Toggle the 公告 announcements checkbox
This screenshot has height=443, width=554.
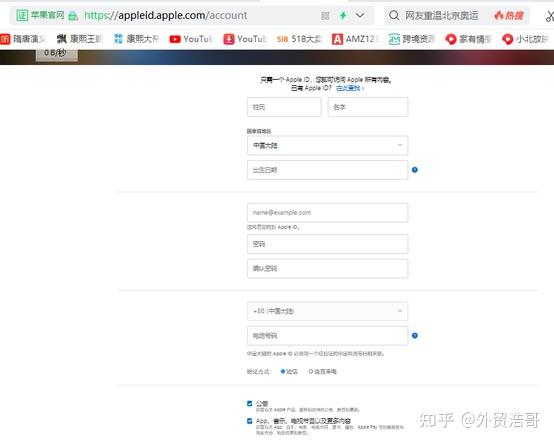(250, 403)
